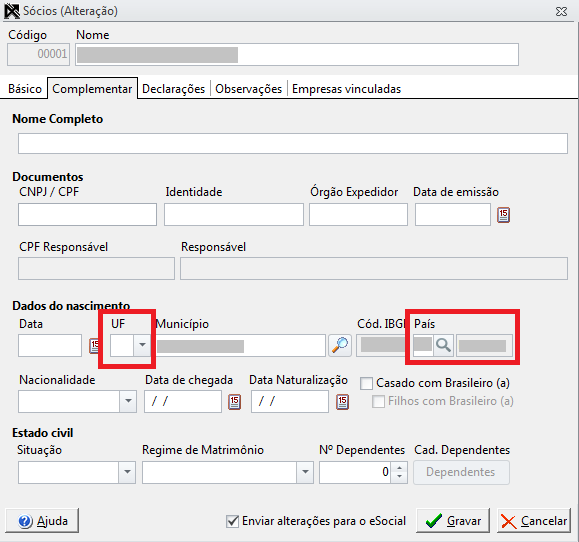This screenshot has width=579, height=542.
Task: Open the Empresas vinculadas tab
Action: coord(346,89)
